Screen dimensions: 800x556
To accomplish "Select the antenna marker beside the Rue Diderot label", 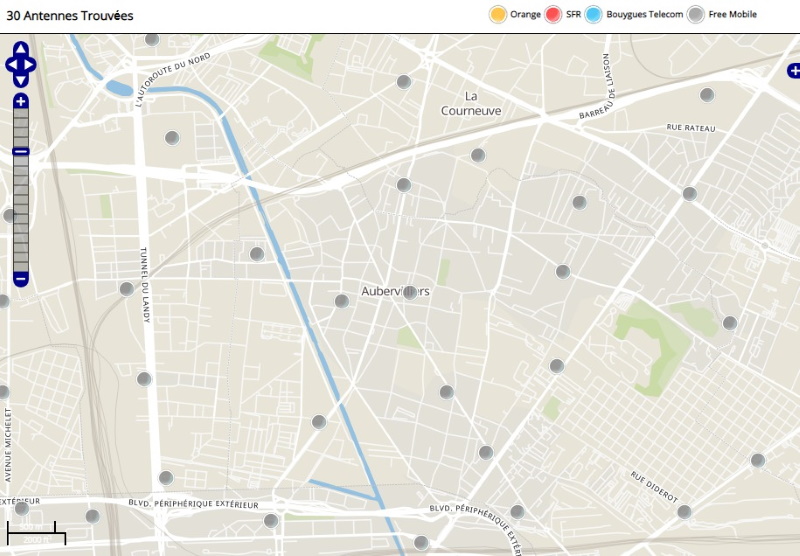I will point(684,512).
